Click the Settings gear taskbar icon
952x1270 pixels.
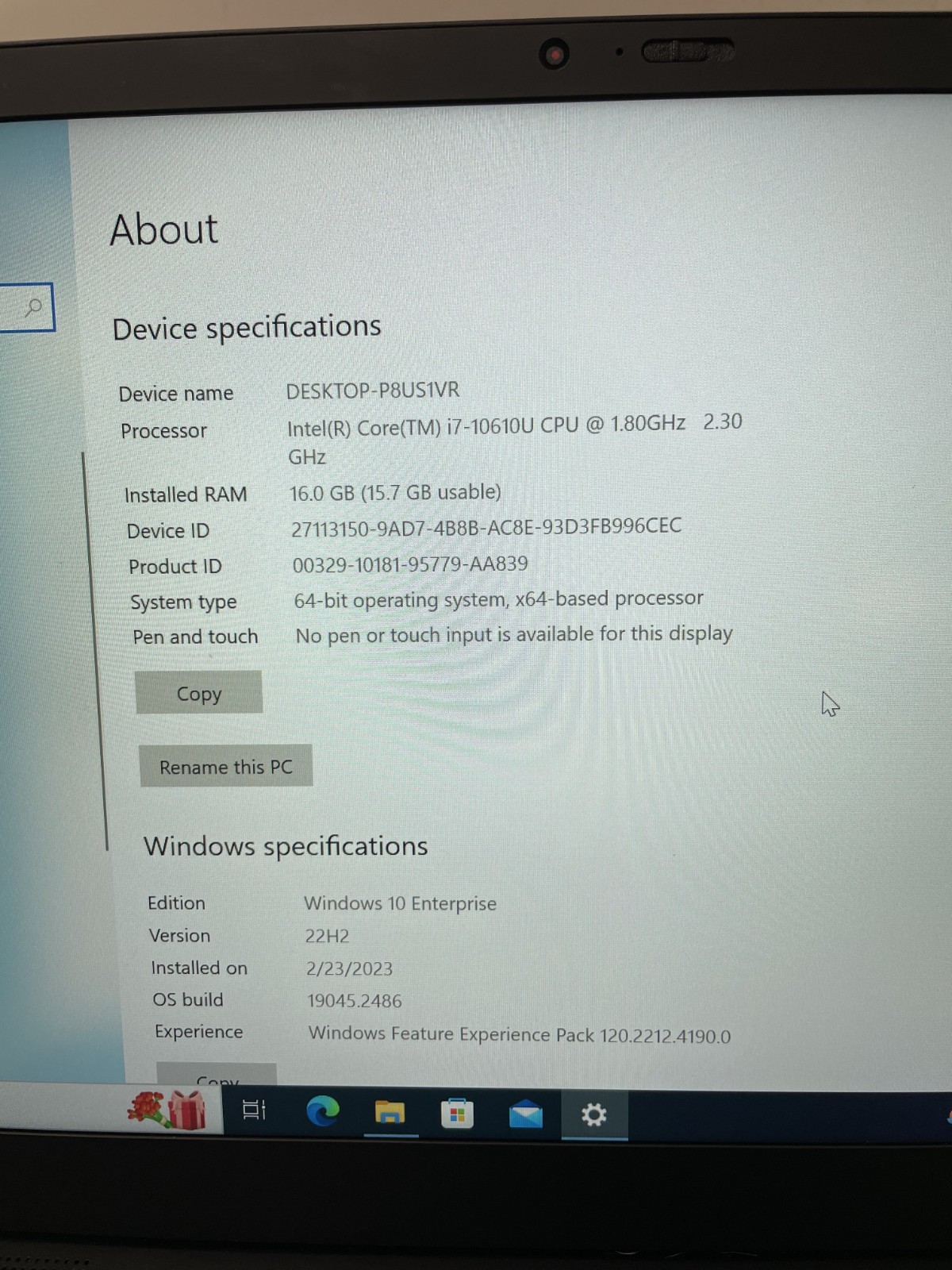[x=594, y=1115]
